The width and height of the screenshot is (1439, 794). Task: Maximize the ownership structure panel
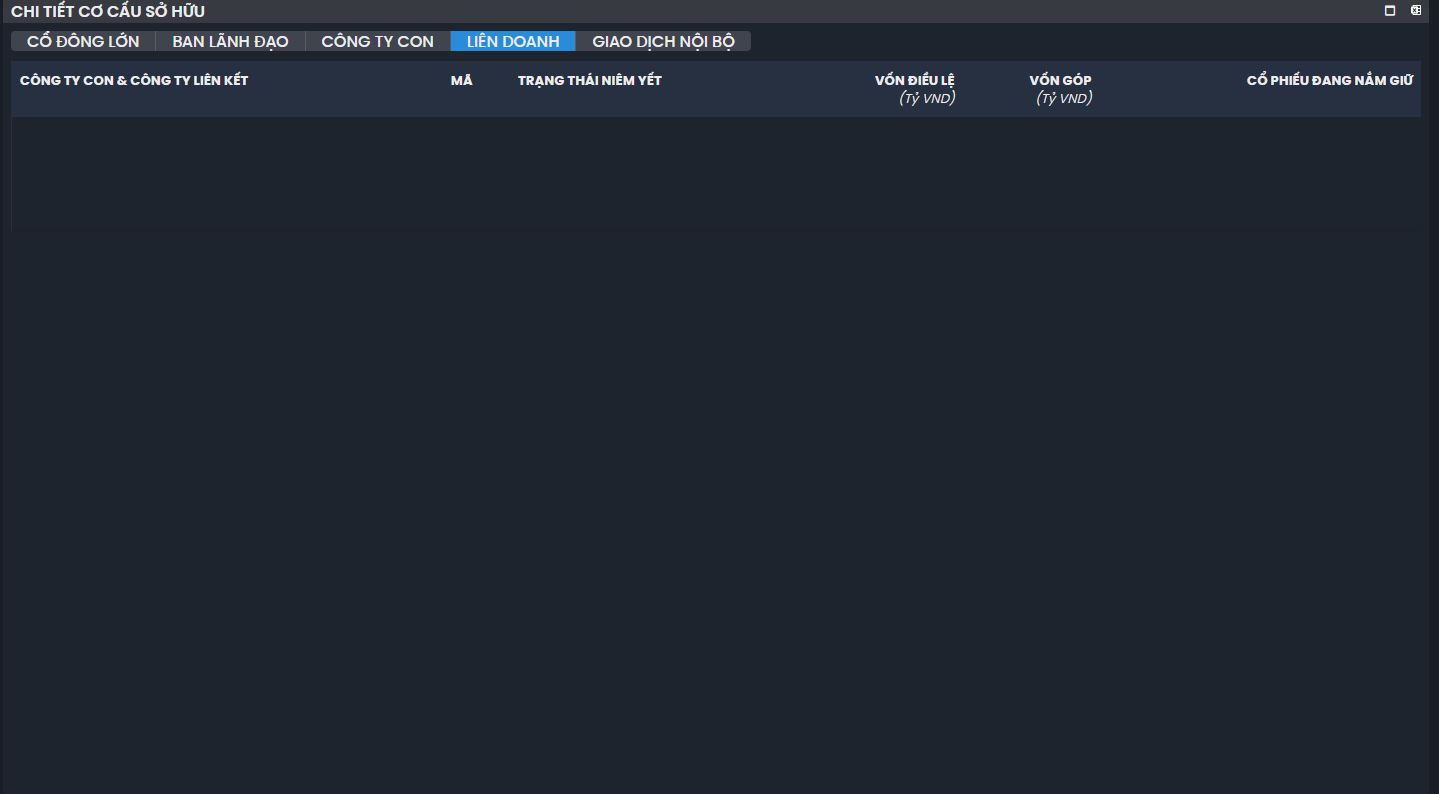pyautogui.click(x=1390, y=11)
